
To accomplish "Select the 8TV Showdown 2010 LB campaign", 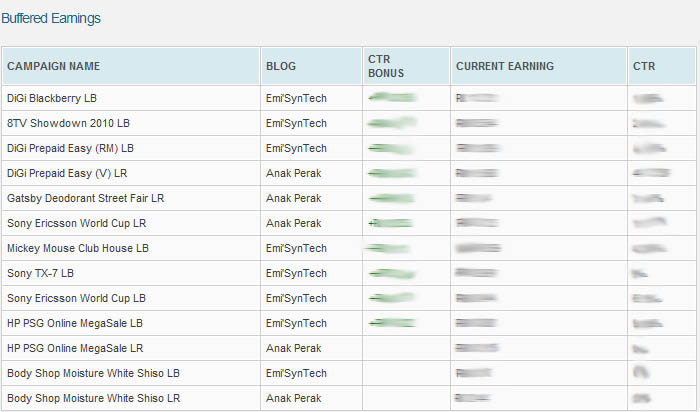I will [68, 123].
